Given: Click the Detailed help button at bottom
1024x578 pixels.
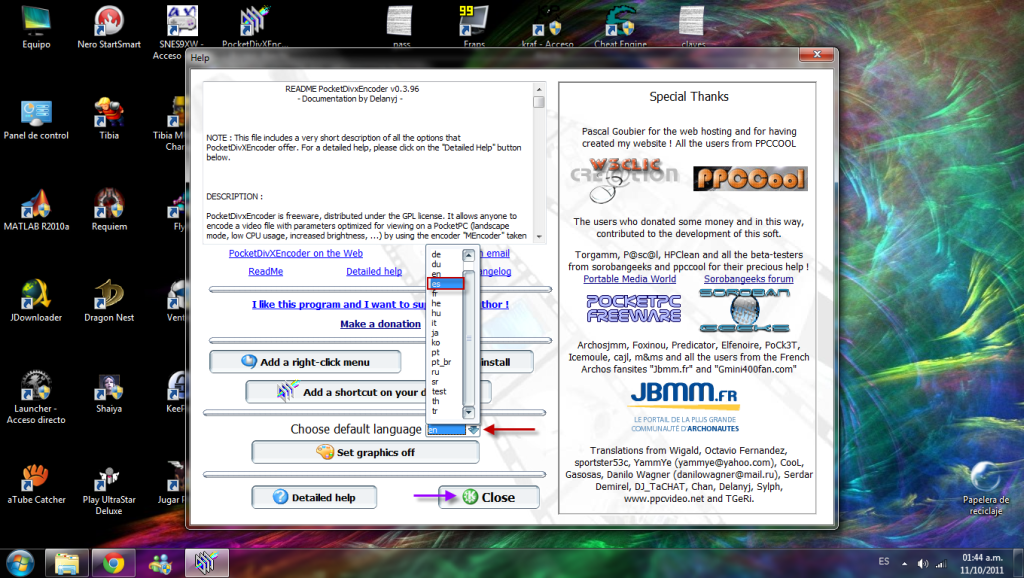Looking at the screenshot, I should coord(314,497).
